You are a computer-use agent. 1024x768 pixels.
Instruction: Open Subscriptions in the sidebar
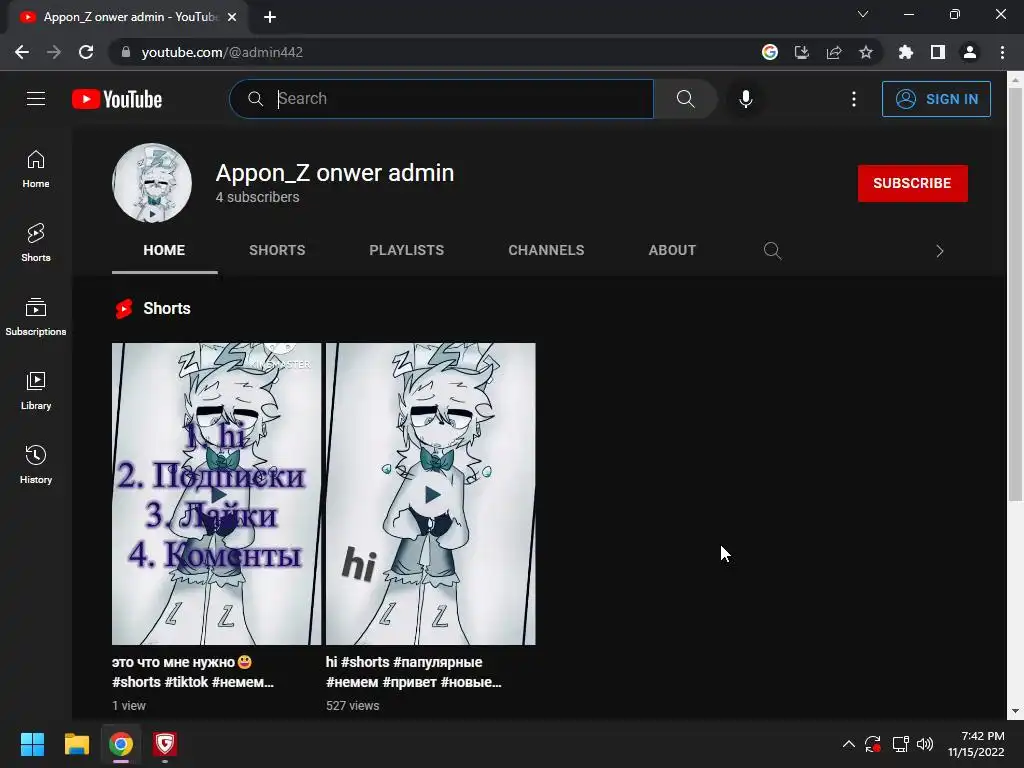point(36,317)
